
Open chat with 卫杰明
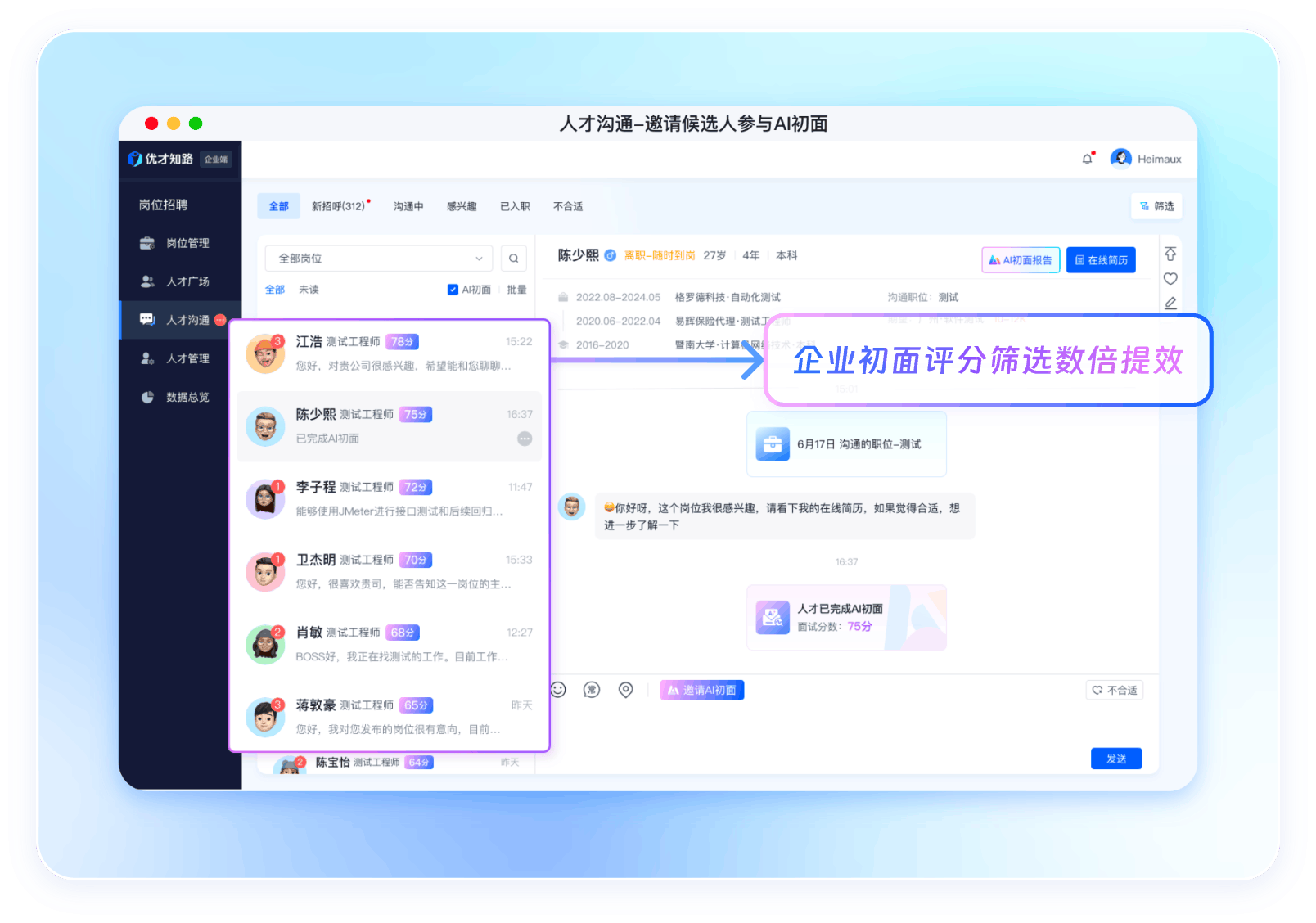[x=390, y=572]
